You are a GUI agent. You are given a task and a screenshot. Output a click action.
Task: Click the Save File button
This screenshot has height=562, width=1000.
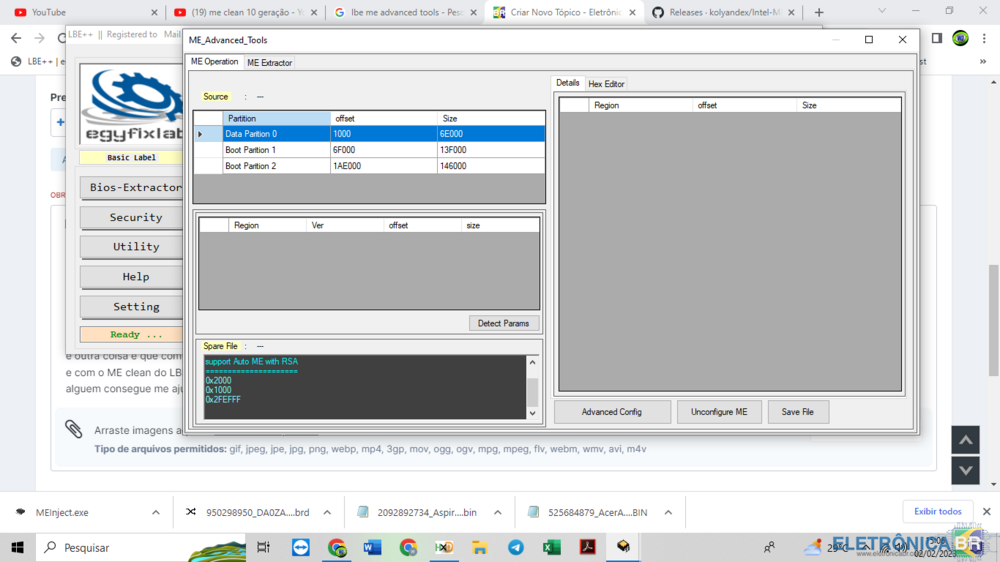tap(798, 412)
